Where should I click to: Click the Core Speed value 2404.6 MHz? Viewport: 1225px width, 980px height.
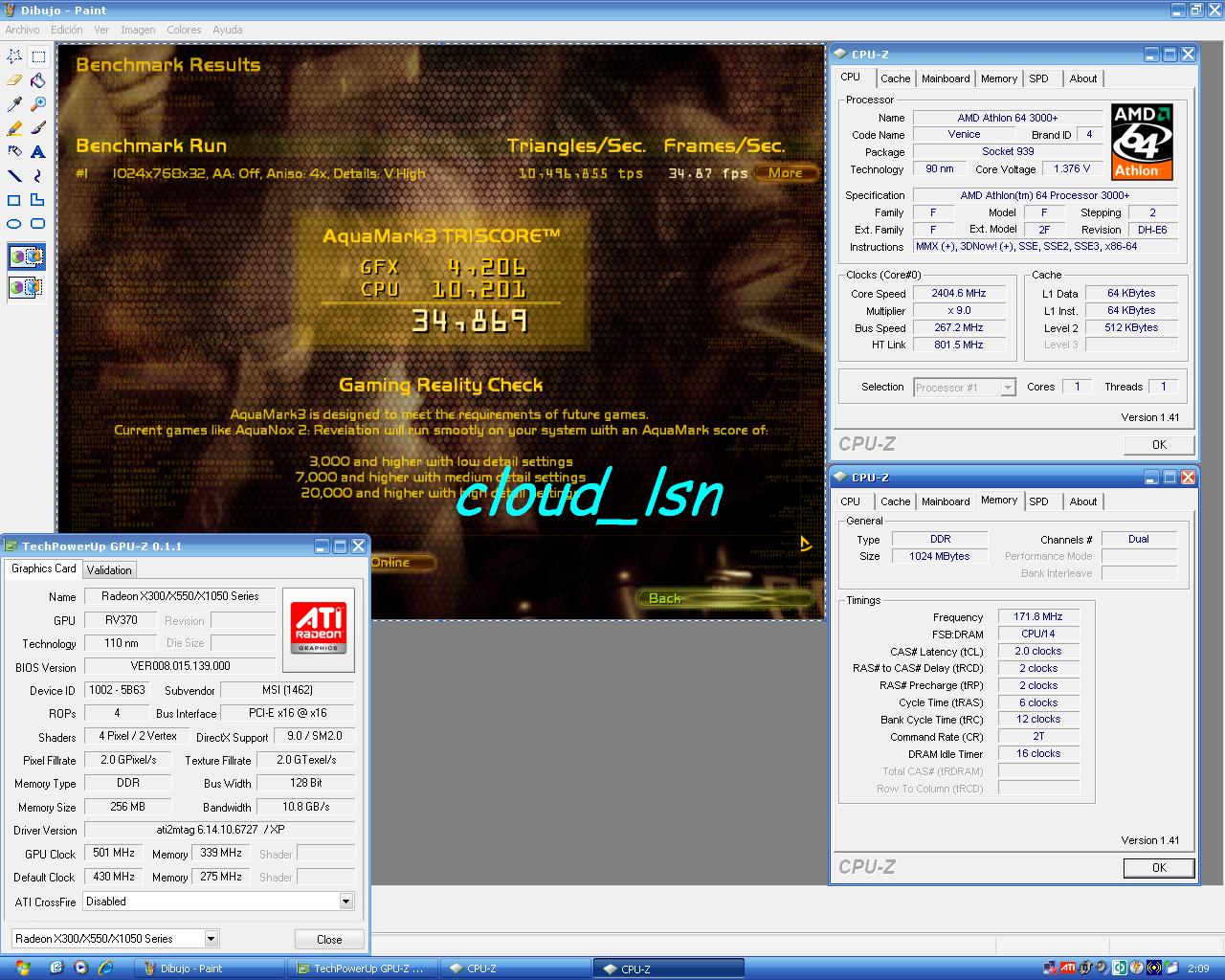(x=959, y=293)
